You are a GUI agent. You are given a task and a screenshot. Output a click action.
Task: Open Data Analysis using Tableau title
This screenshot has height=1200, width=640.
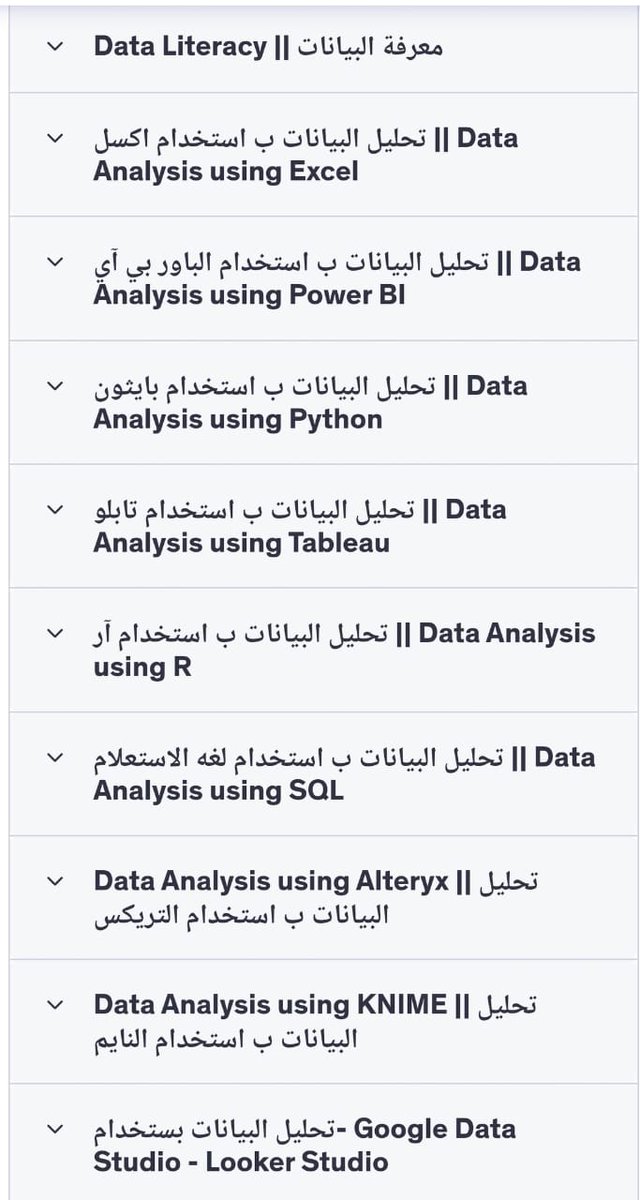300,526
